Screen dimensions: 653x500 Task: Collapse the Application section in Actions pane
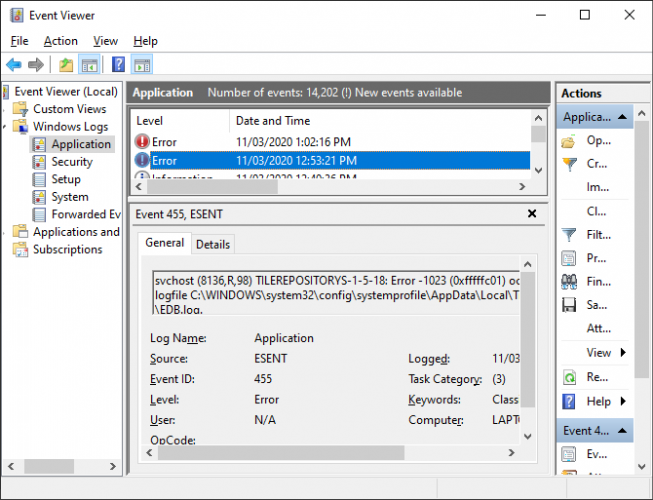pos(623,117)
